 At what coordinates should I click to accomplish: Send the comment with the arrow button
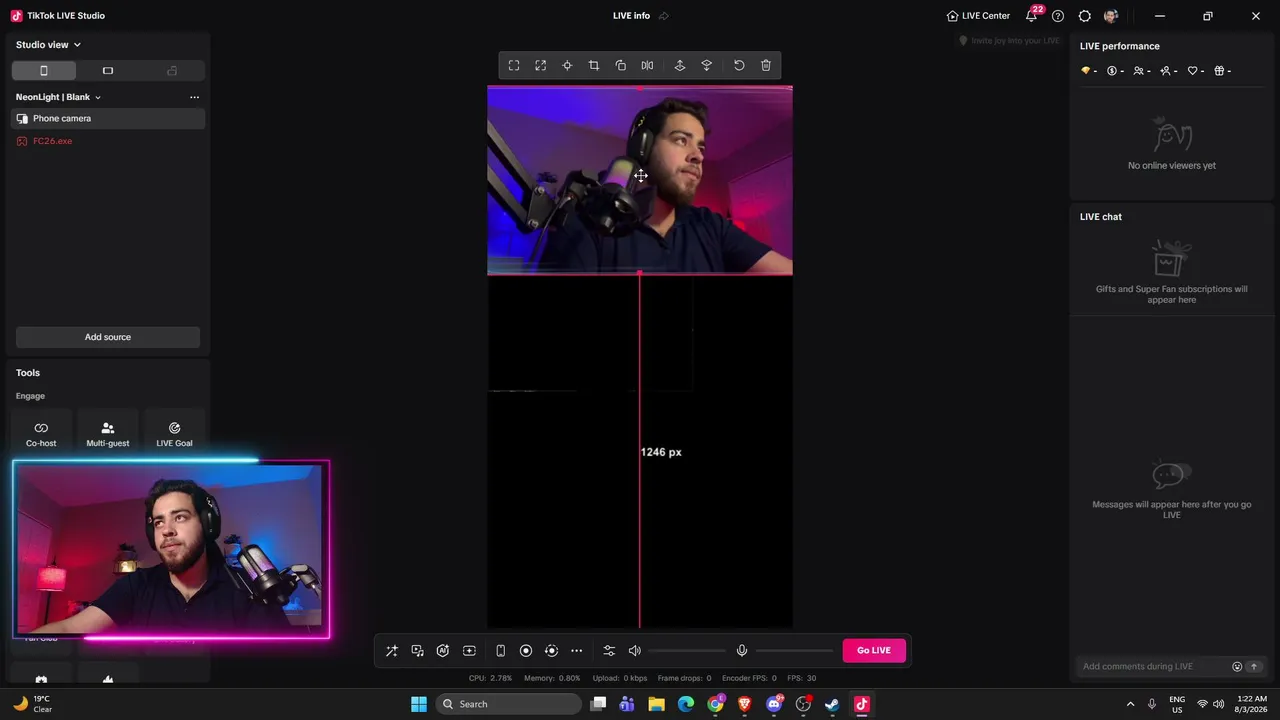point(1254,667)
